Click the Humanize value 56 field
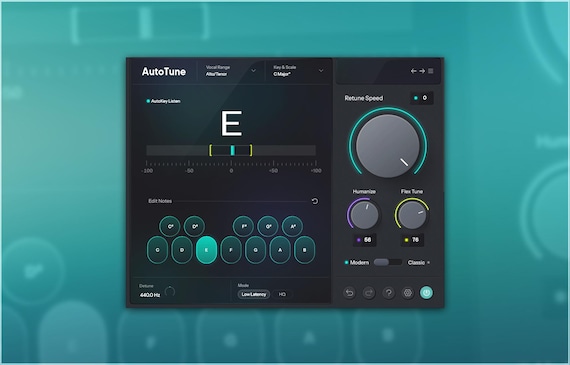The height and width of the screenshot is (365, 570). click(364, 240)
